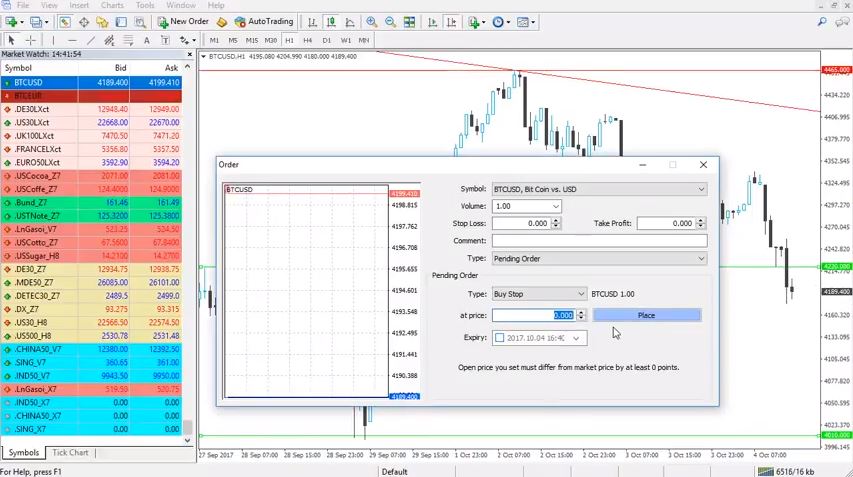Select the text label 'A' drawing tool
Image resolution: width=853 pixels, height=477 pixels.
pyautogui.click(x=147, y=40)
